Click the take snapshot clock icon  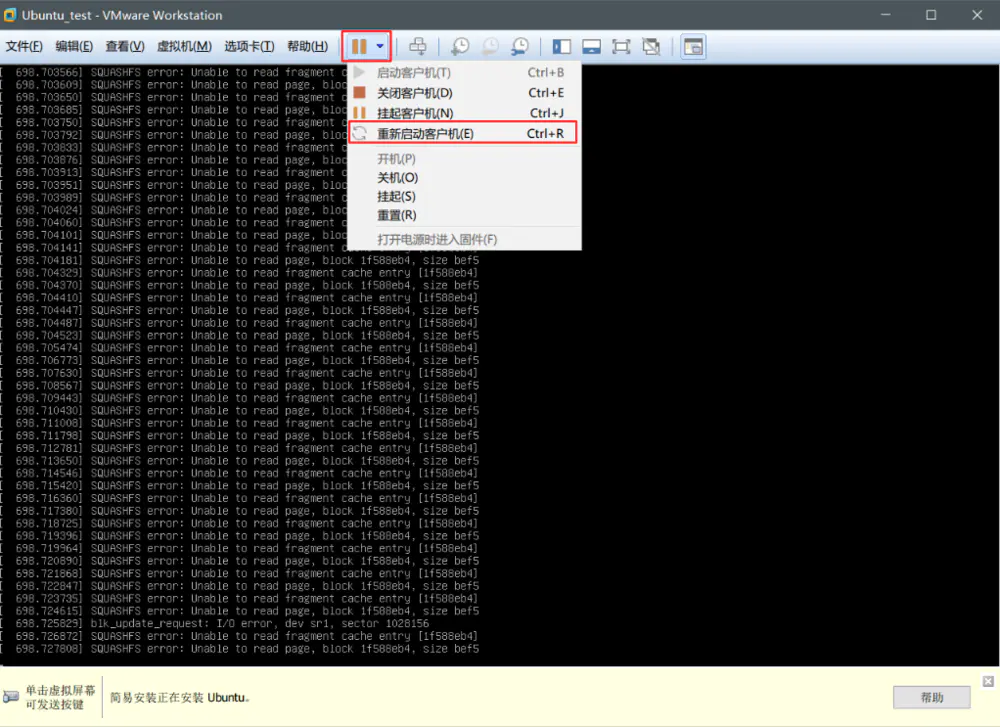[460, 47]
